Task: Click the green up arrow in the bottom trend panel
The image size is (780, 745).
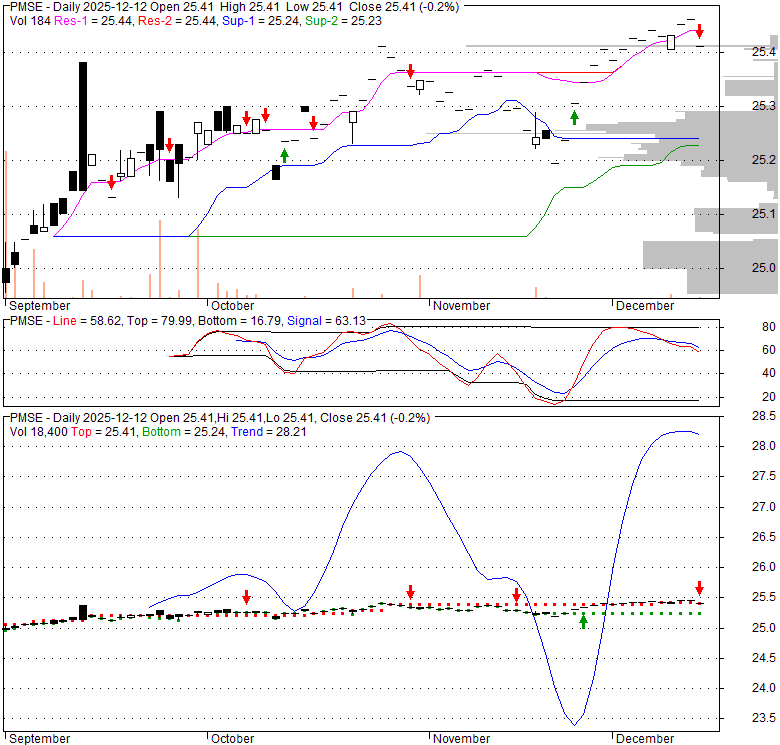Action: pyautogui.click(x=583, y=622)
